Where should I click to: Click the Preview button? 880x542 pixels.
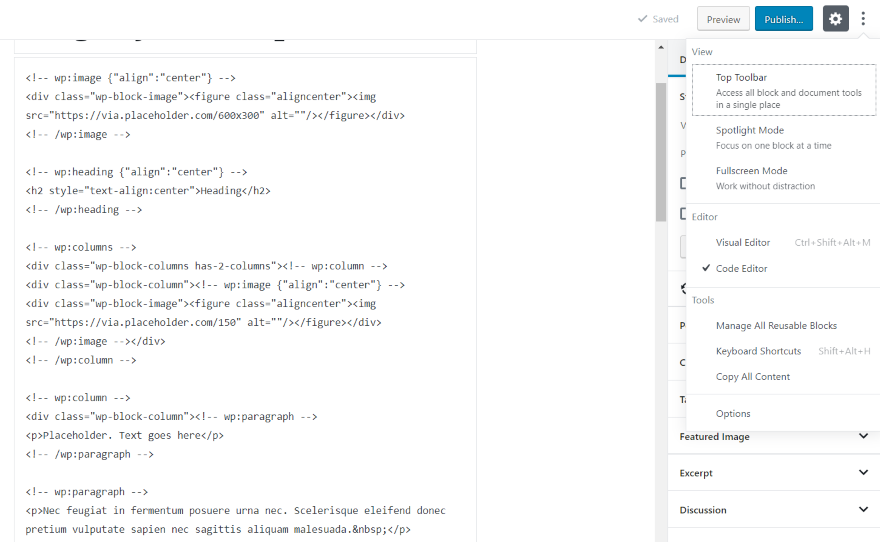pyautogui.click(x=723, y=19)
